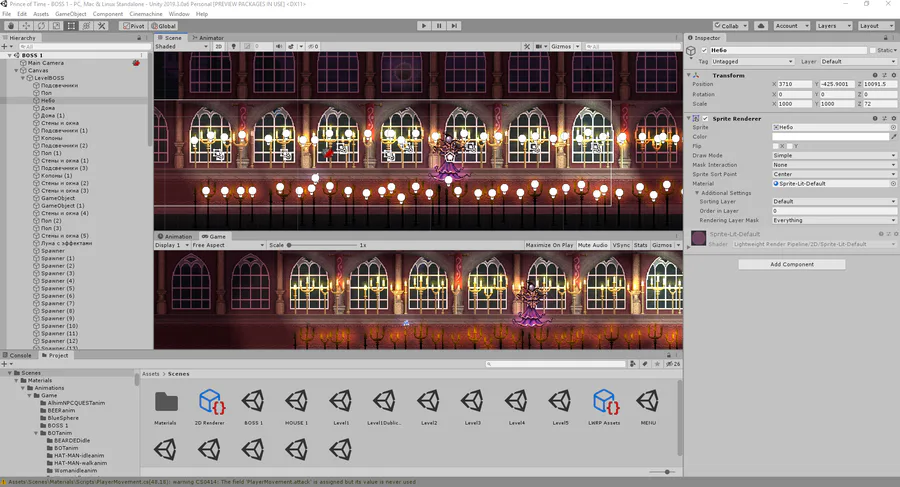Click the color eyedropper icon
Image resolution: width=900 pixels, height=487 pixels.
point(894,137)
